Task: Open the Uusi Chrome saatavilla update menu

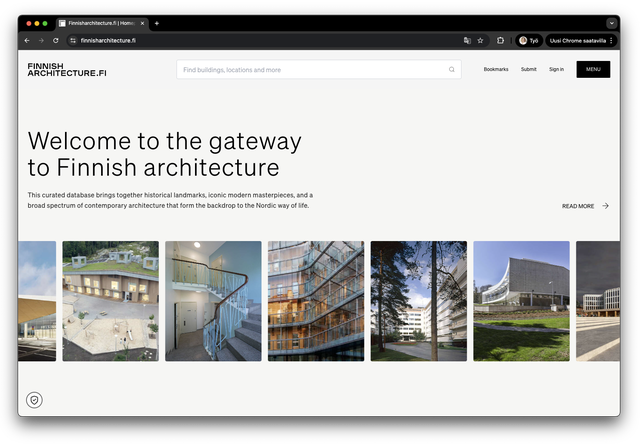Action: pos(580,41)
